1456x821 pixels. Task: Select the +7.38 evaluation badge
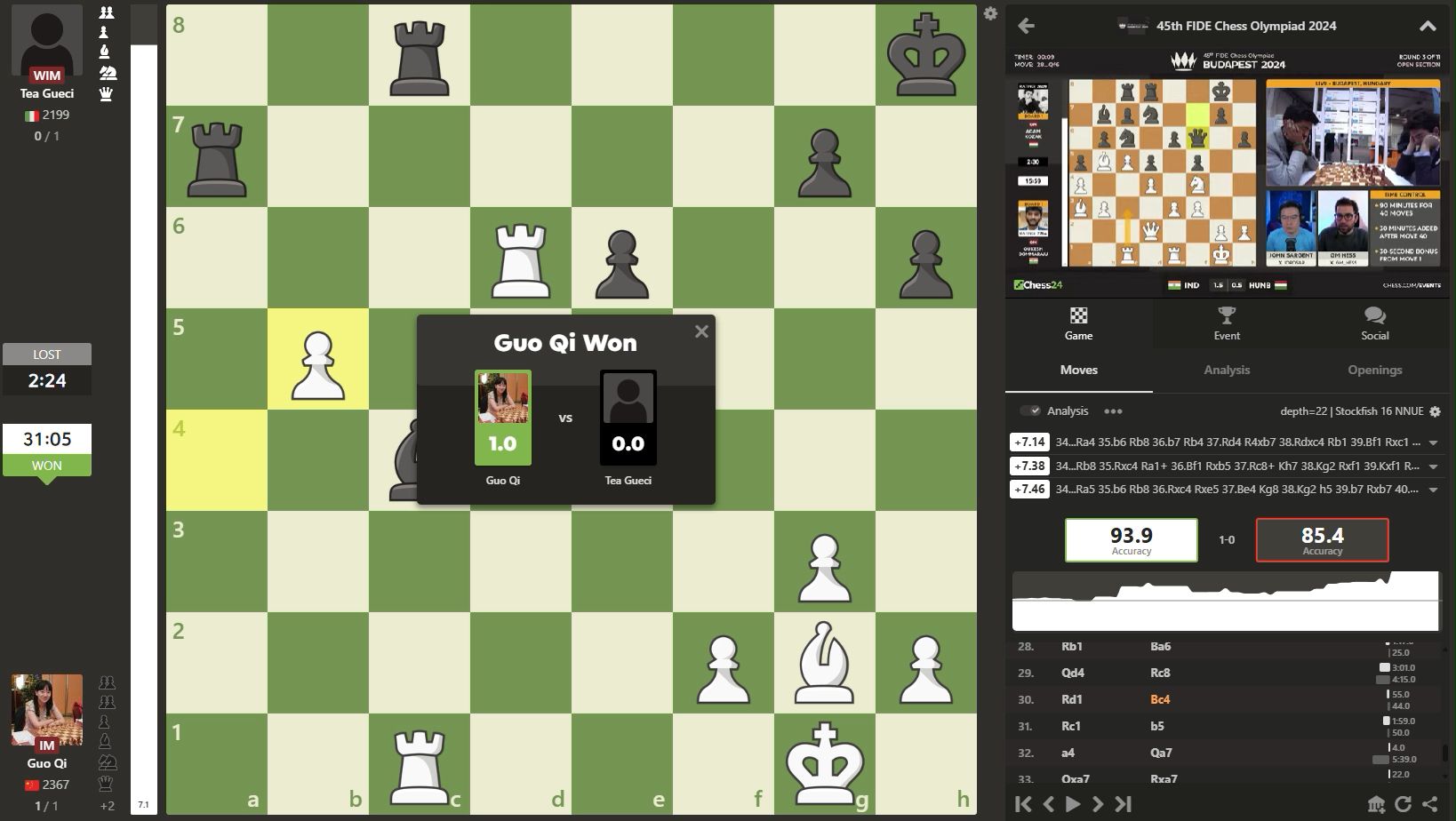pos(1029,466)
